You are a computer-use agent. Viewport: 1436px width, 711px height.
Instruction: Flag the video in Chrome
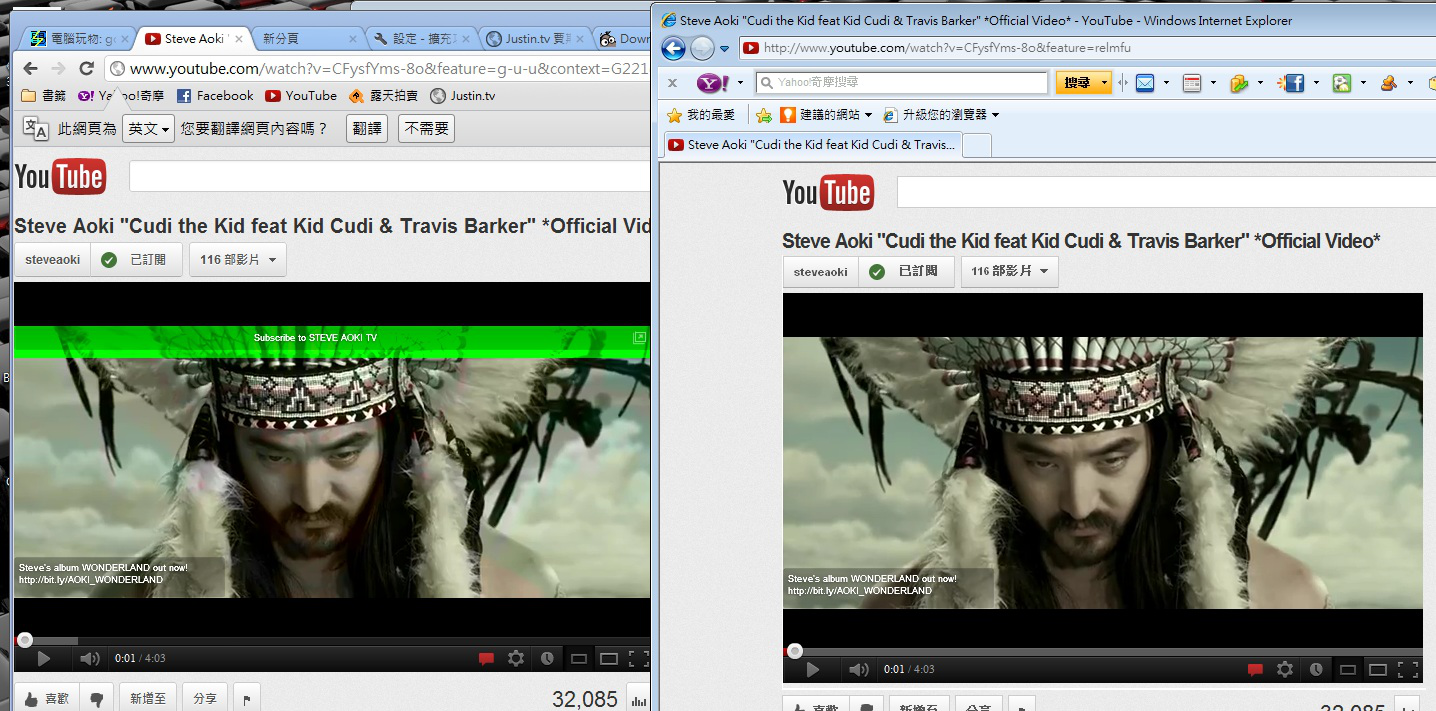click(247, 698)
